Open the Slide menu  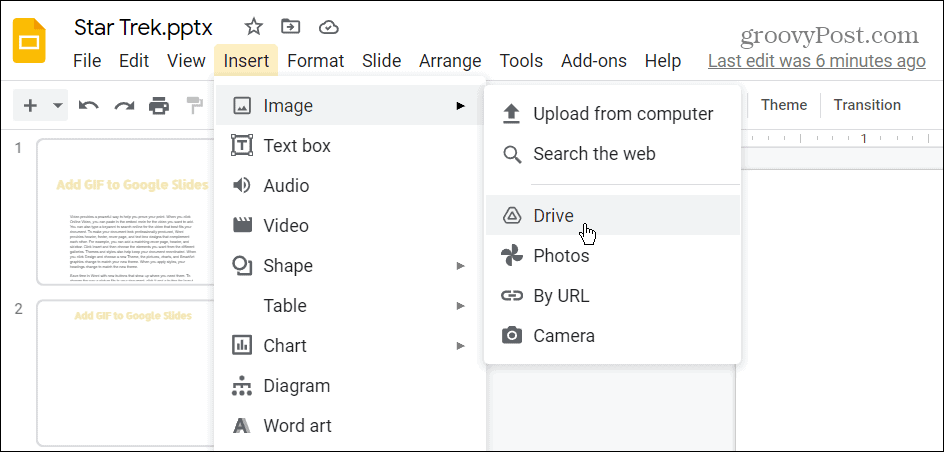382,61
